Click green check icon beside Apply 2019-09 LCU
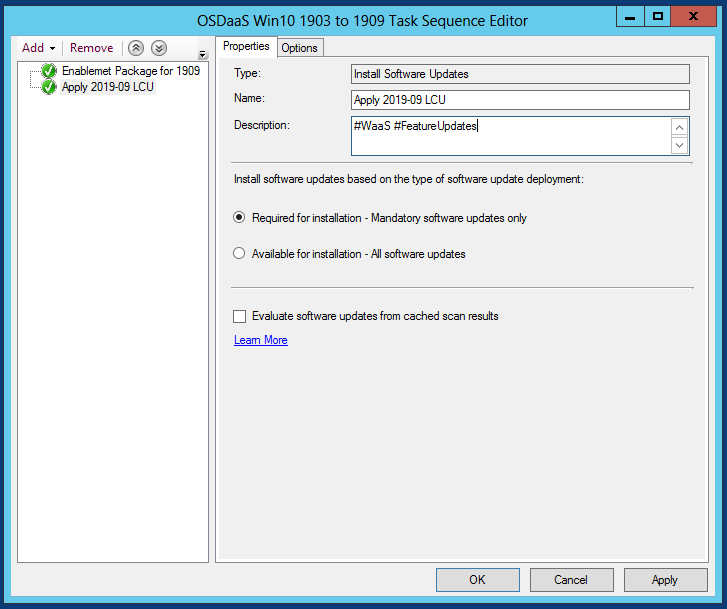The width and height of the screenshot is (727, 609). click(49, 87)
